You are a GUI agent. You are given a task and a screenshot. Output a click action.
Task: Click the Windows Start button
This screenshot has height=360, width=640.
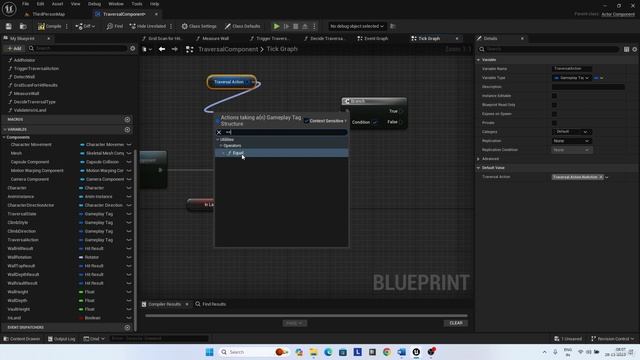(209, 352)
